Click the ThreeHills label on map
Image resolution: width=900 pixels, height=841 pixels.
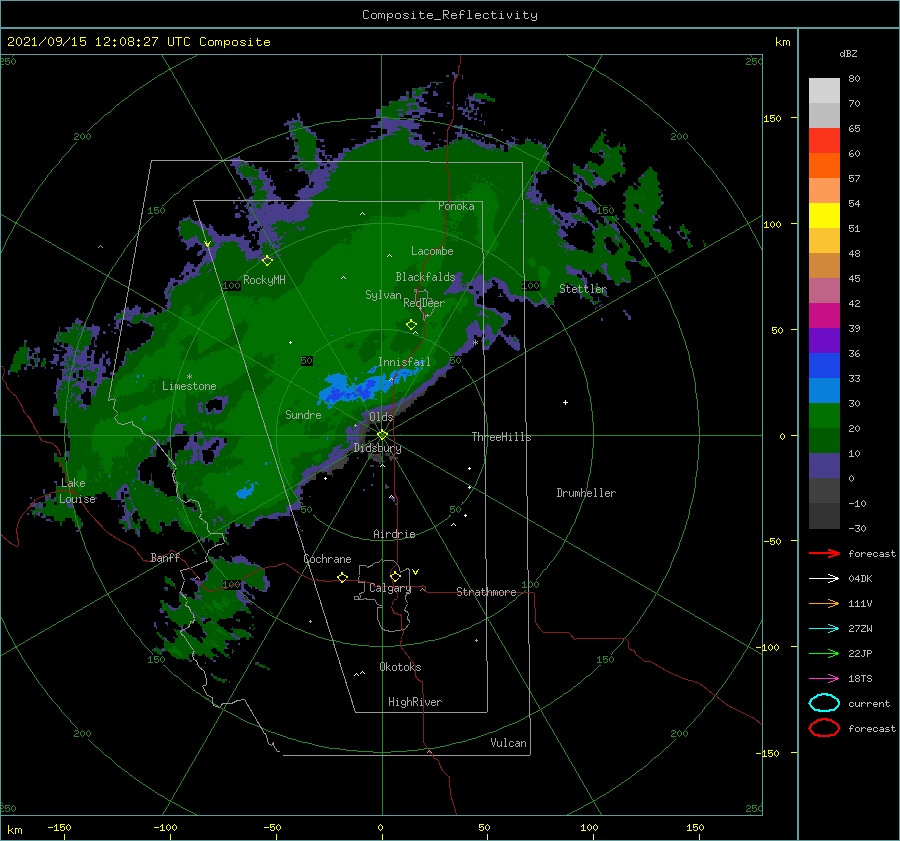click(502, 437)
